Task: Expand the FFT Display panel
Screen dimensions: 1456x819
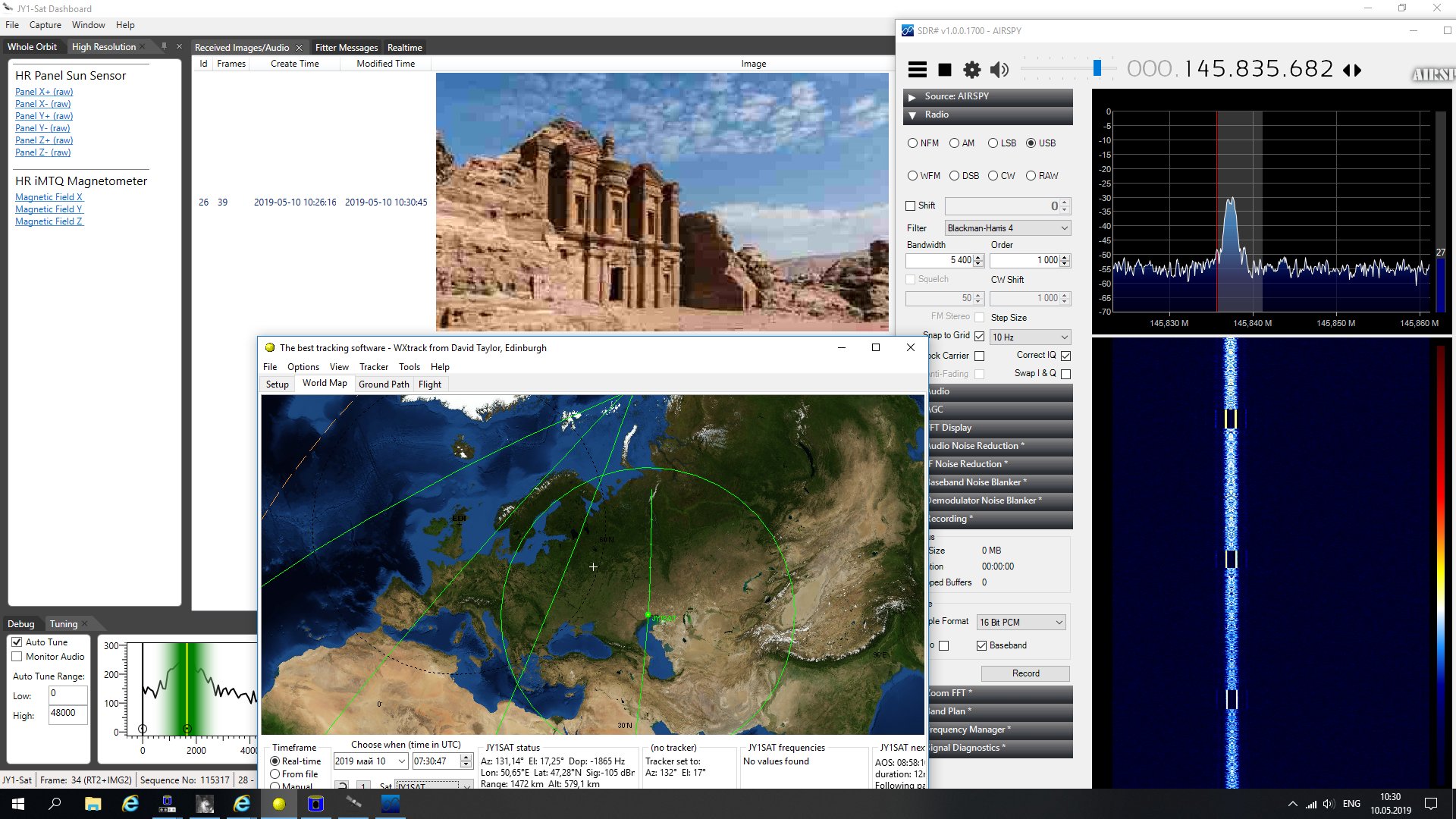Action: coord(999,428)
